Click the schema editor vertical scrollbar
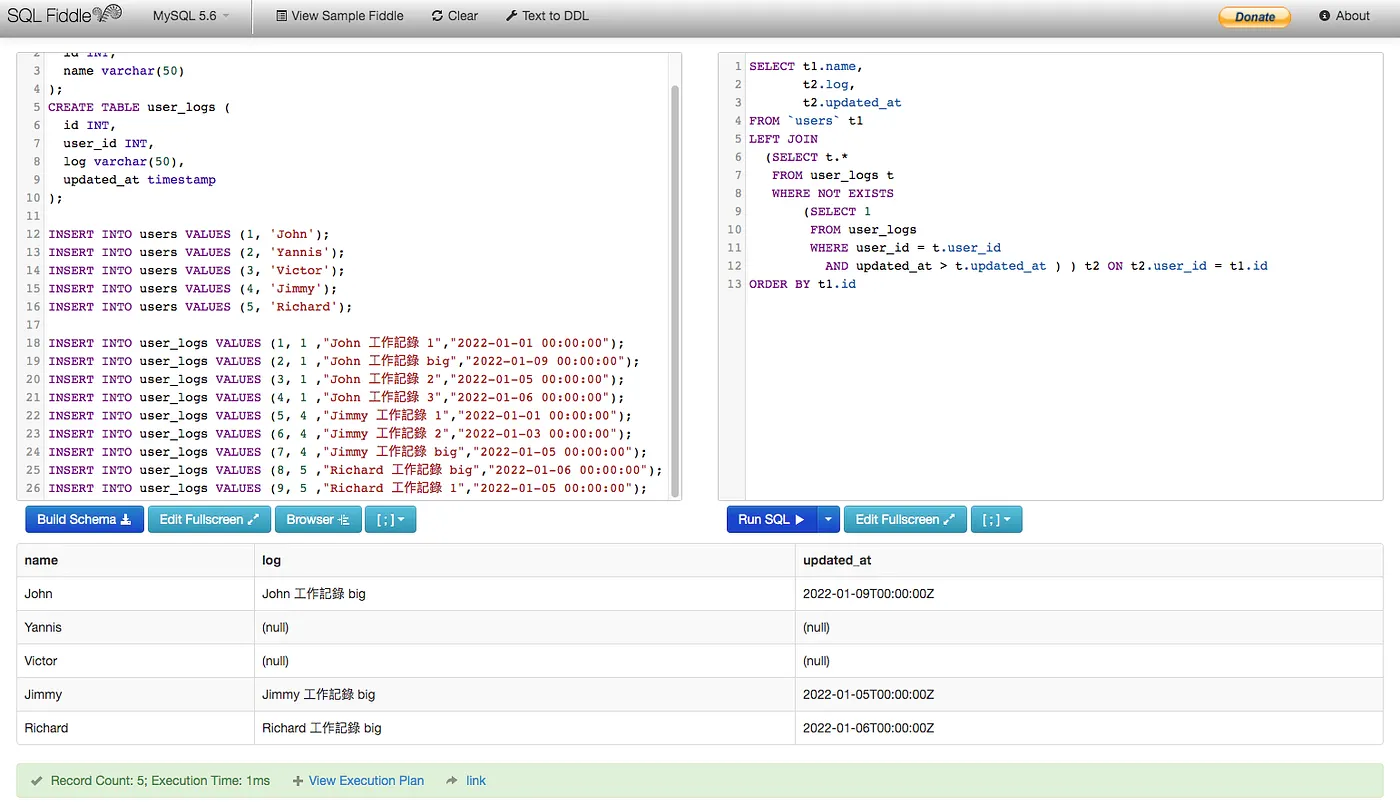Screen dimensions: 1400x808 point(675,290)
